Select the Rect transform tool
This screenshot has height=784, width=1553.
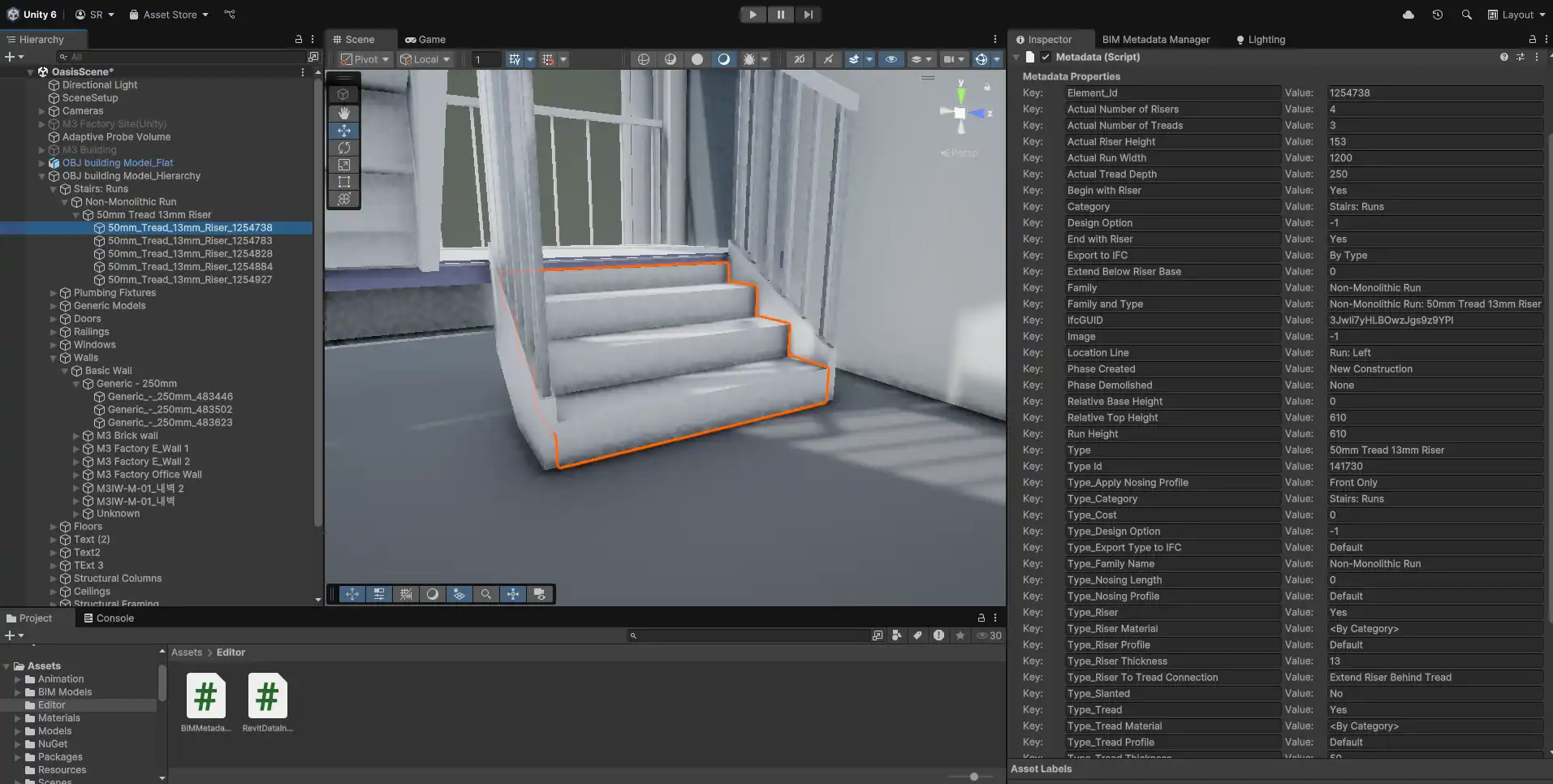344,182
